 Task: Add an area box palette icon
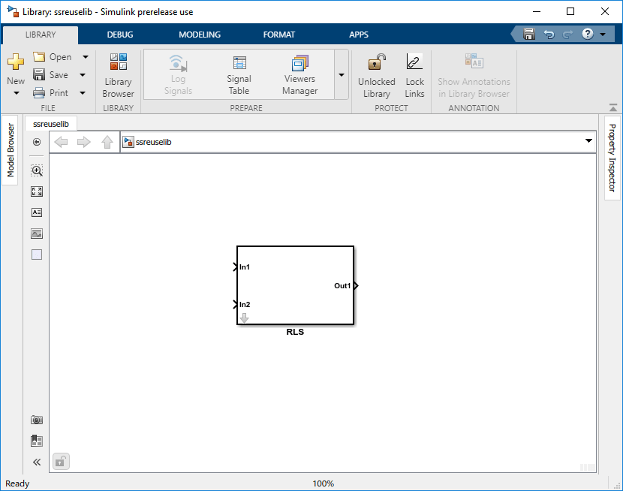(37, 255)
